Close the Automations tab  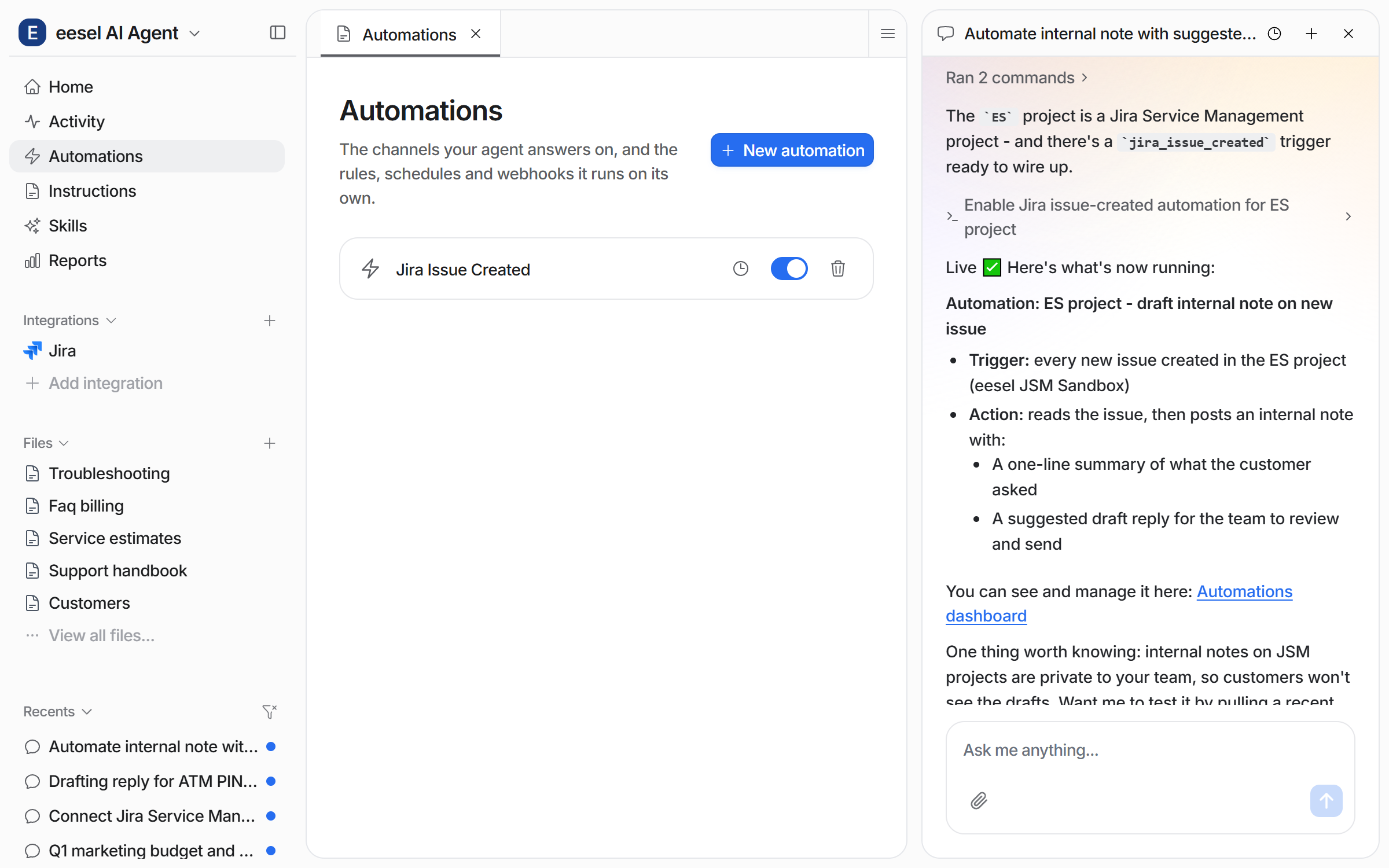point(476,34)
